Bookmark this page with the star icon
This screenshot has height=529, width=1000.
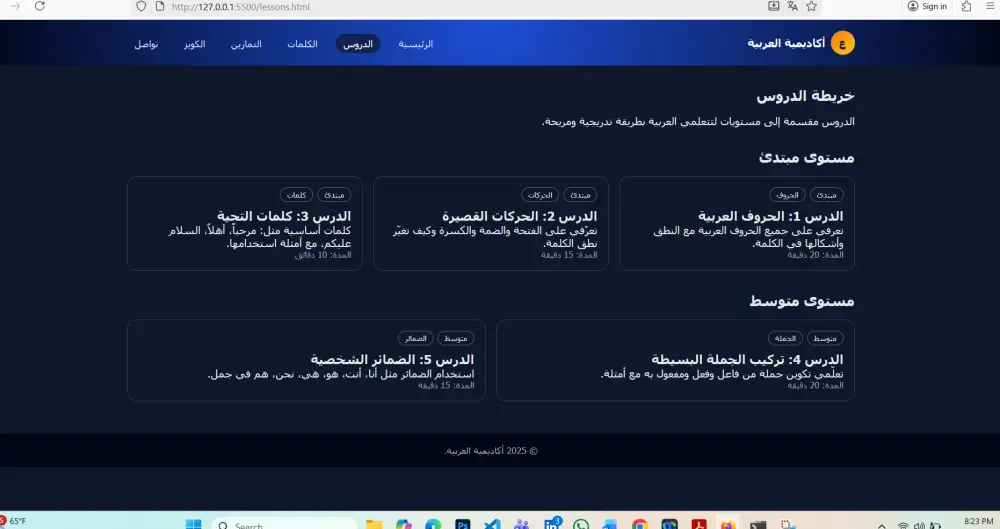click(x=811, y=6)
